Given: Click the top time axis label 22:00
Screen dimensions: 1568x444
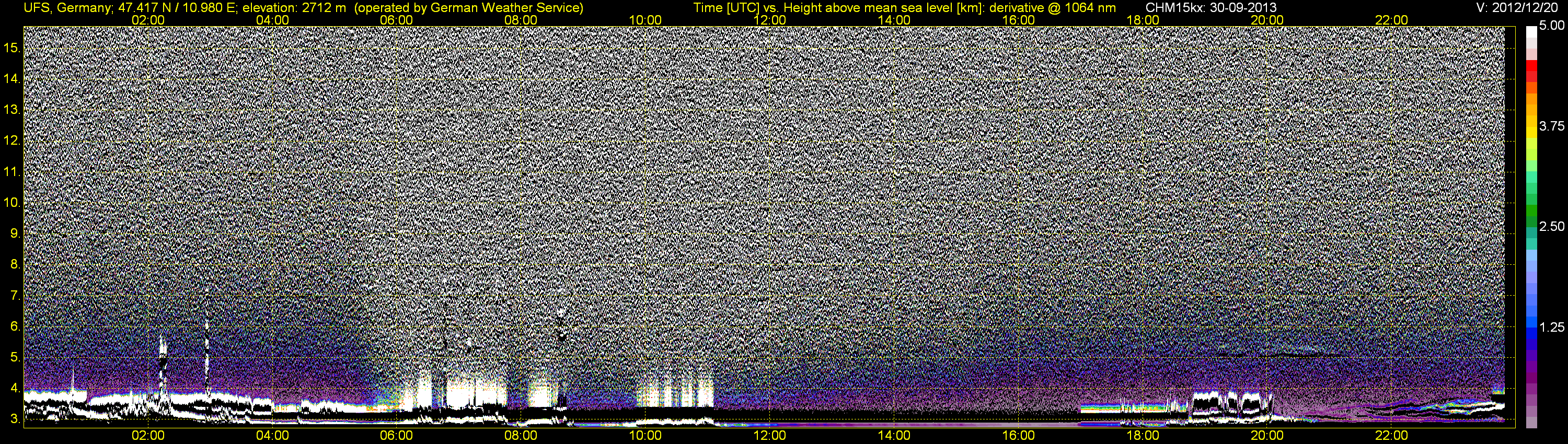Looking at the screenshot, I should point(1391,20).
